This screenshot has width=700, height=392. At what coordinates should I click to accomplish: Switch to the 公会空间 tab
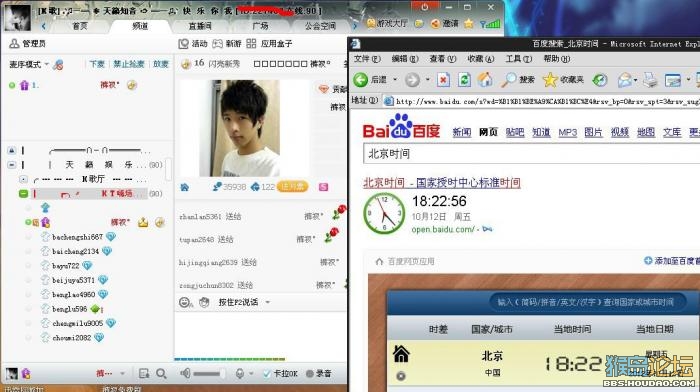tap(320, 26)
